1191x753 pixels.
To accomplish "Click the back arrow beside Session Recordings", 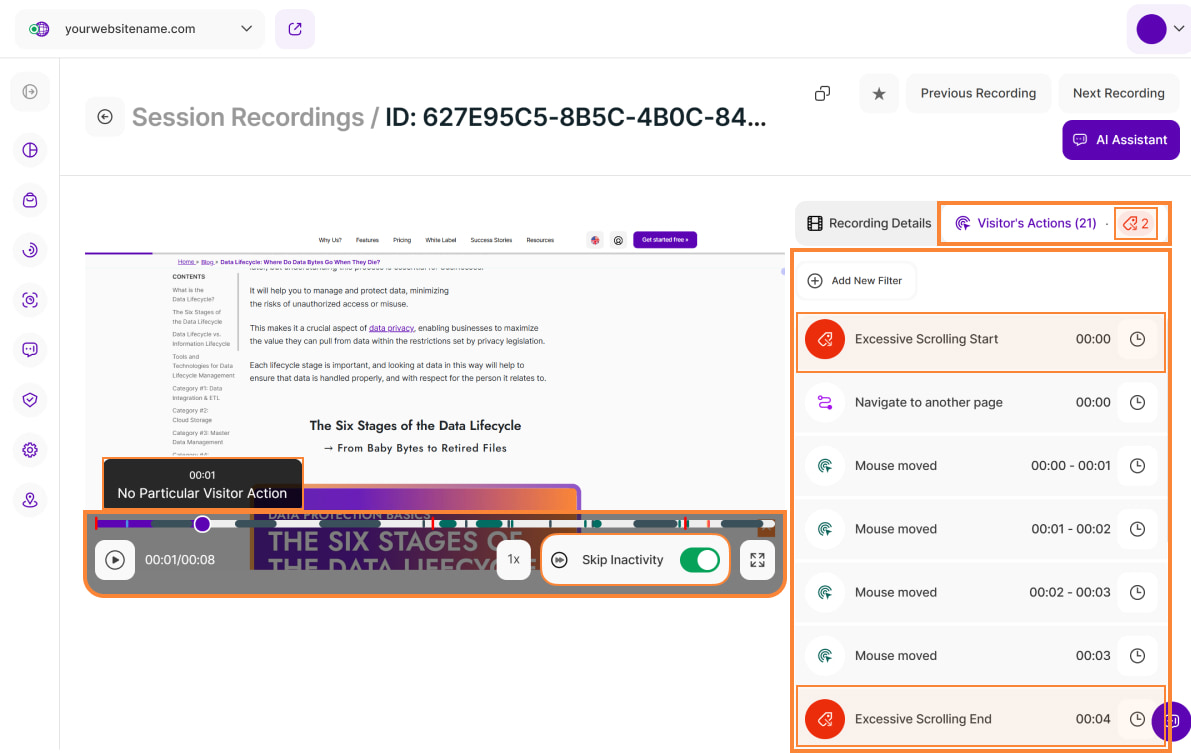I will (105, 117).
